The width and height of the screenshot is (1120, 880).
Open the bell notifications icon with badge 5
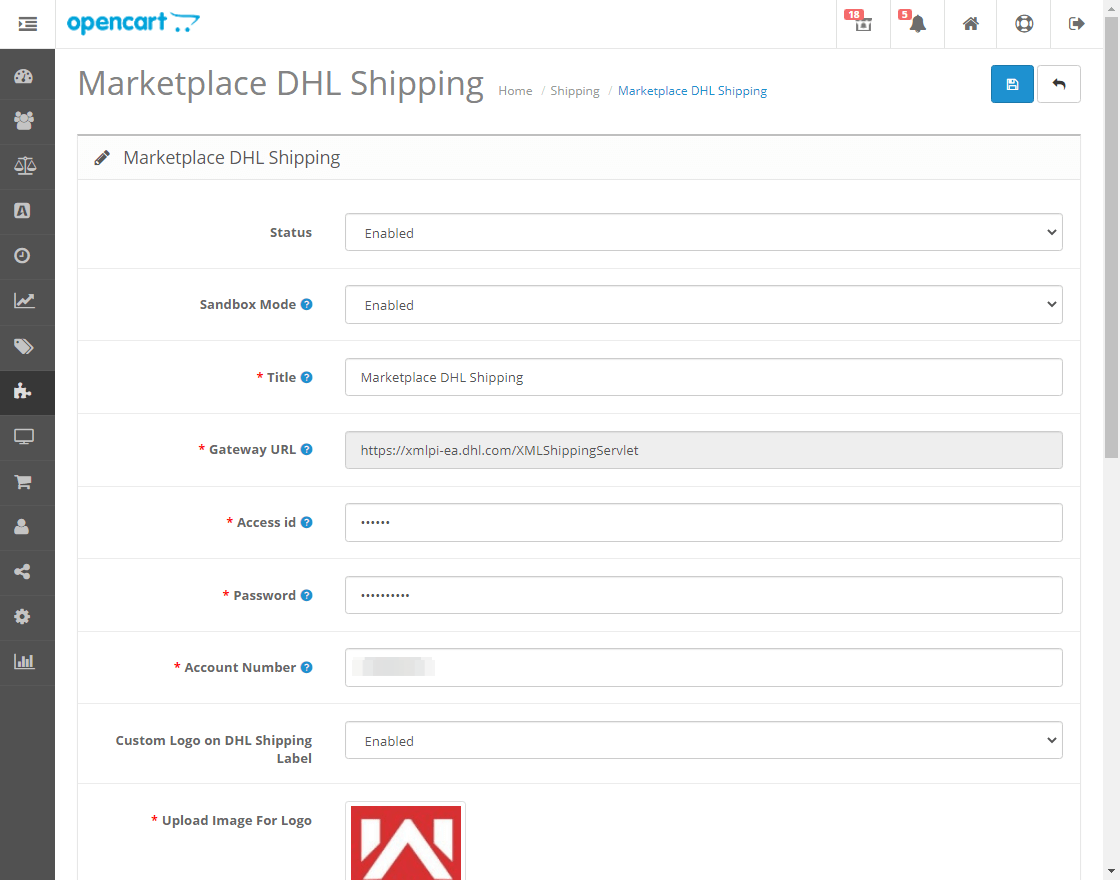tap(917, 24)
